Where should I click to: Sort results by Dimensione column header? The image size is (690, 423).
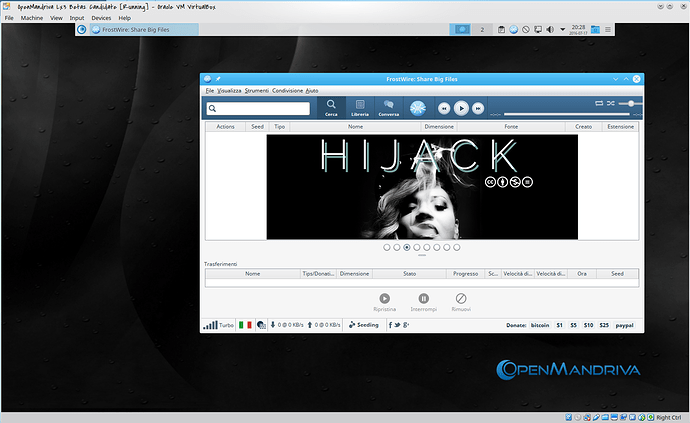click(x=439, y=127)
